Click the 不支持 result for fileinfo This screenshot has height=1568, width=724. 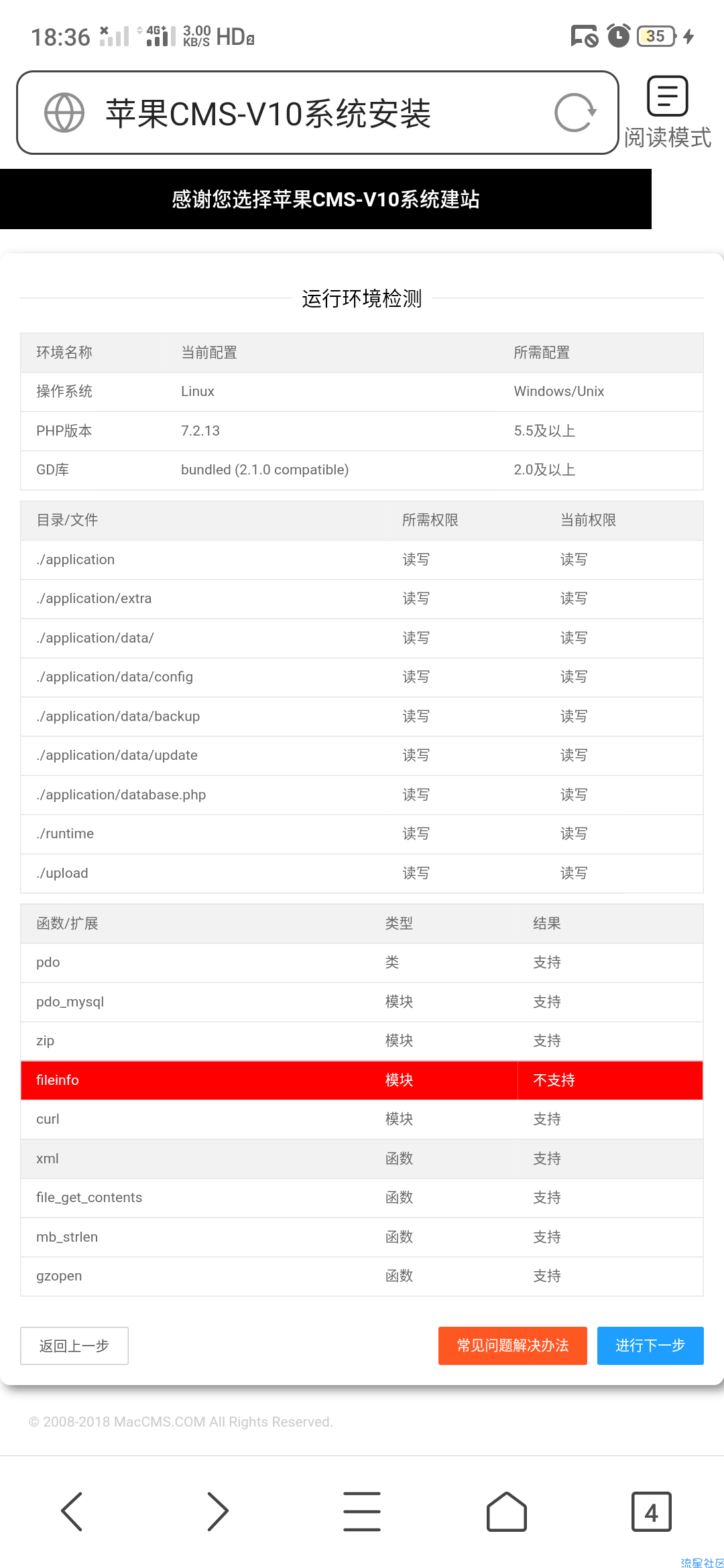point(554,1080)
